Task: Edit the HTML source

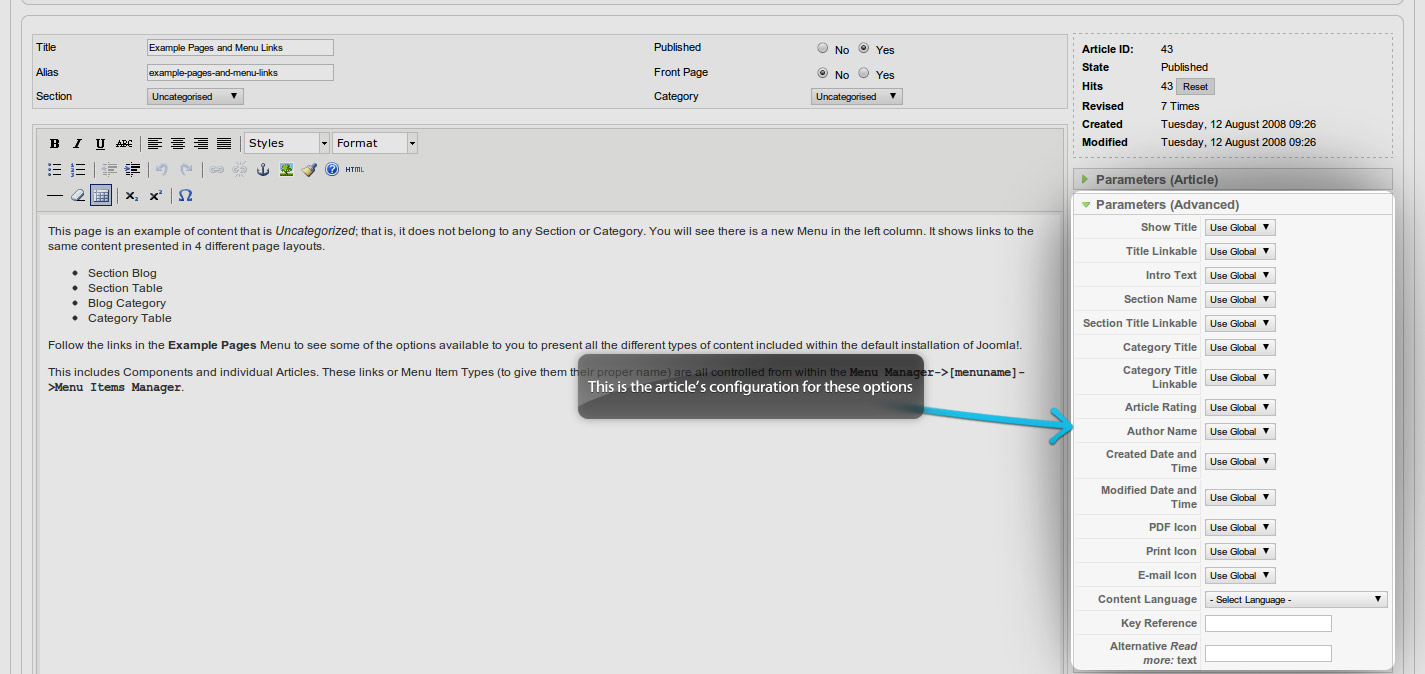Action: [355, 170]
